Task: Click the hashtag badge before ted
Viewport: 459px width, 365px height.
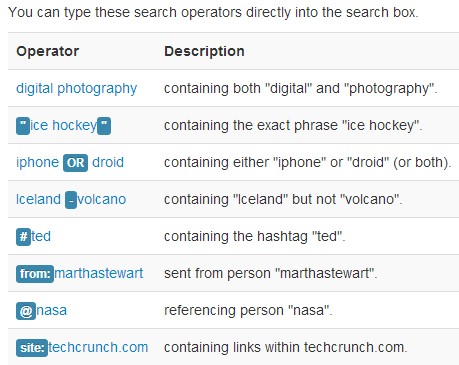Action: (x=23, y=237)
